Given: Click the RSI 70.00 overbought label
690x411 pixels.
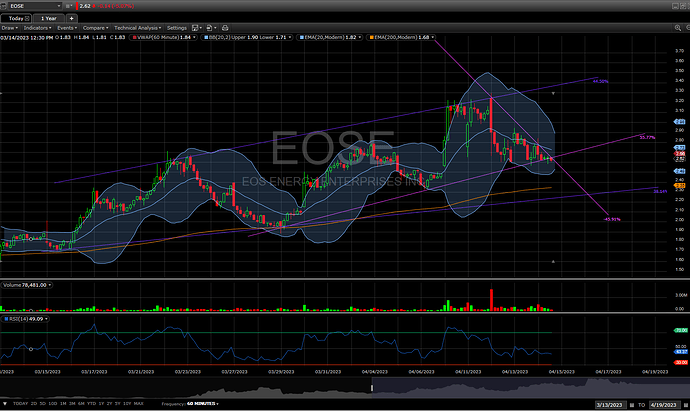Looking at the screenshot, I should tap(681, 330).
